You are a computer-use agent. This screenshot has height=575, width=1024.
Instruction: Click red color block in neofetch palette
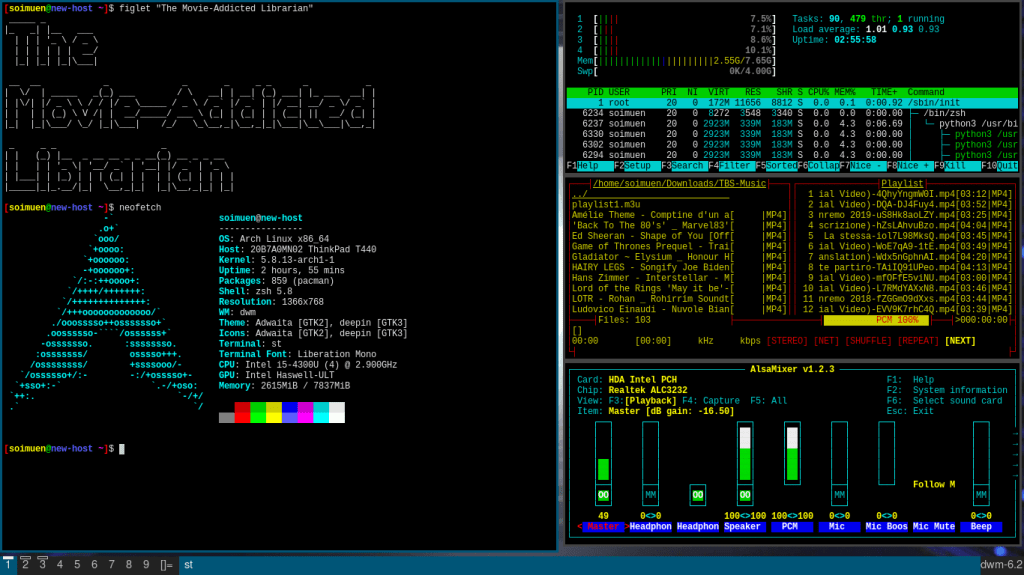click(x=242, y=412)
